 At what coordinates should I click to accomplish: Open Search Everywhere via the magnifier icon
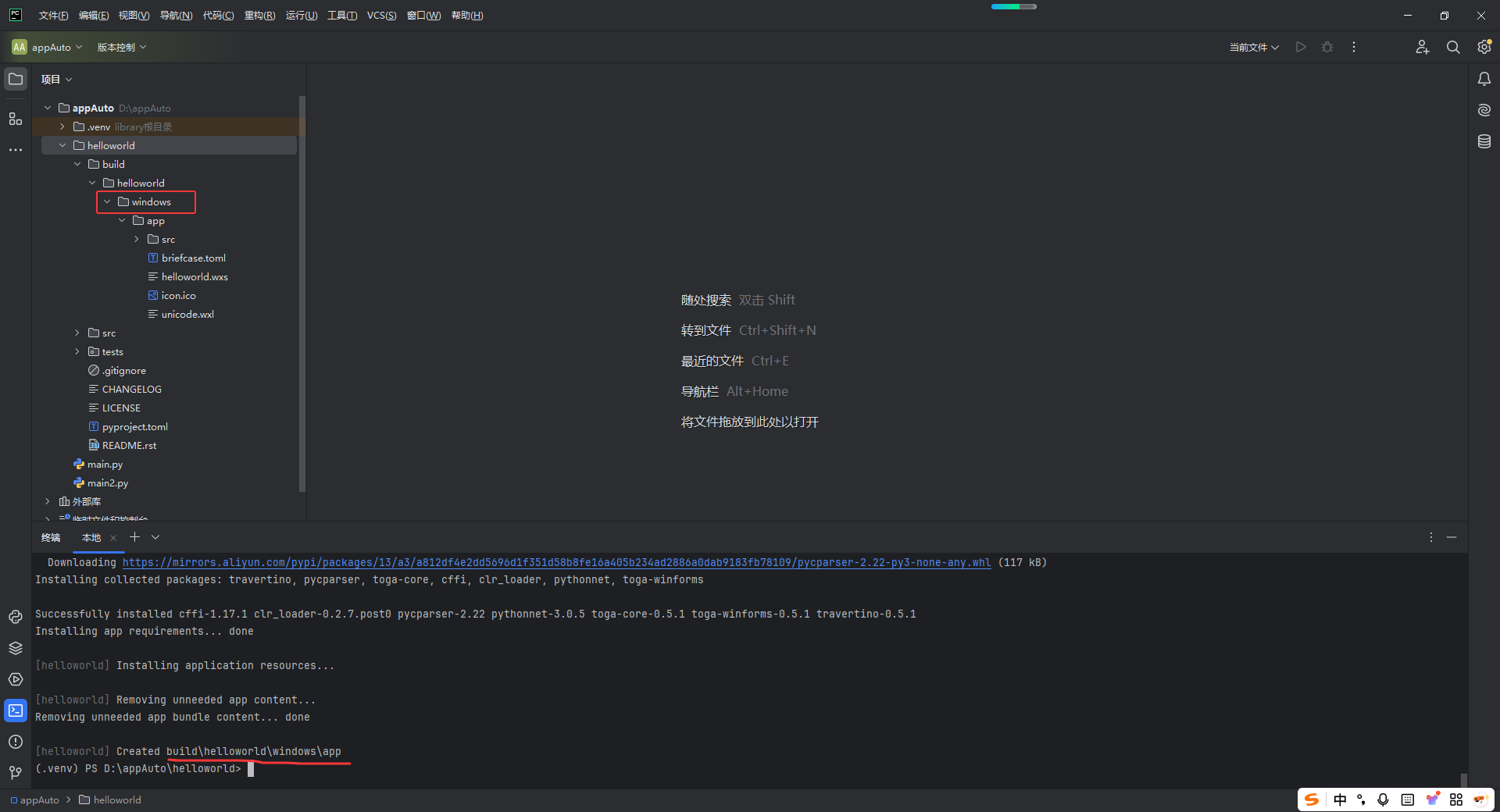pyautogui.click(x=1454, y=47)
